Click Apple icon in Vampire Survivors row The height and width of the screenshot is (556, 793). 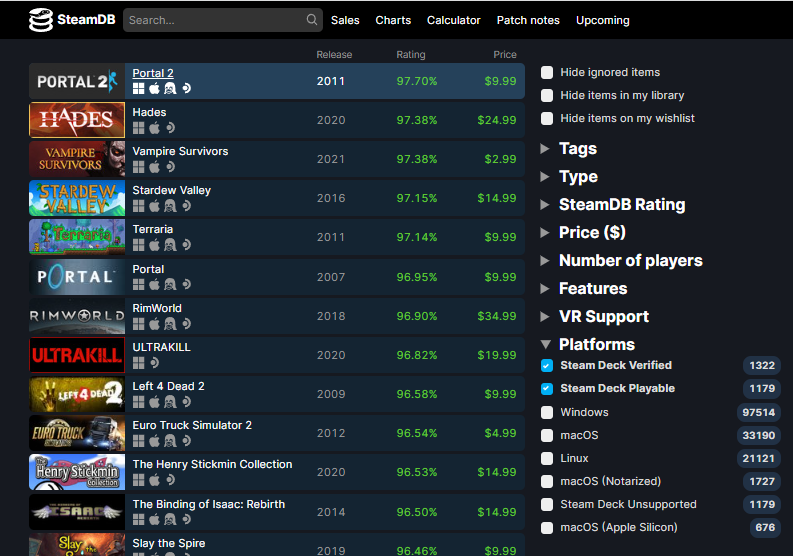(154, 167)
